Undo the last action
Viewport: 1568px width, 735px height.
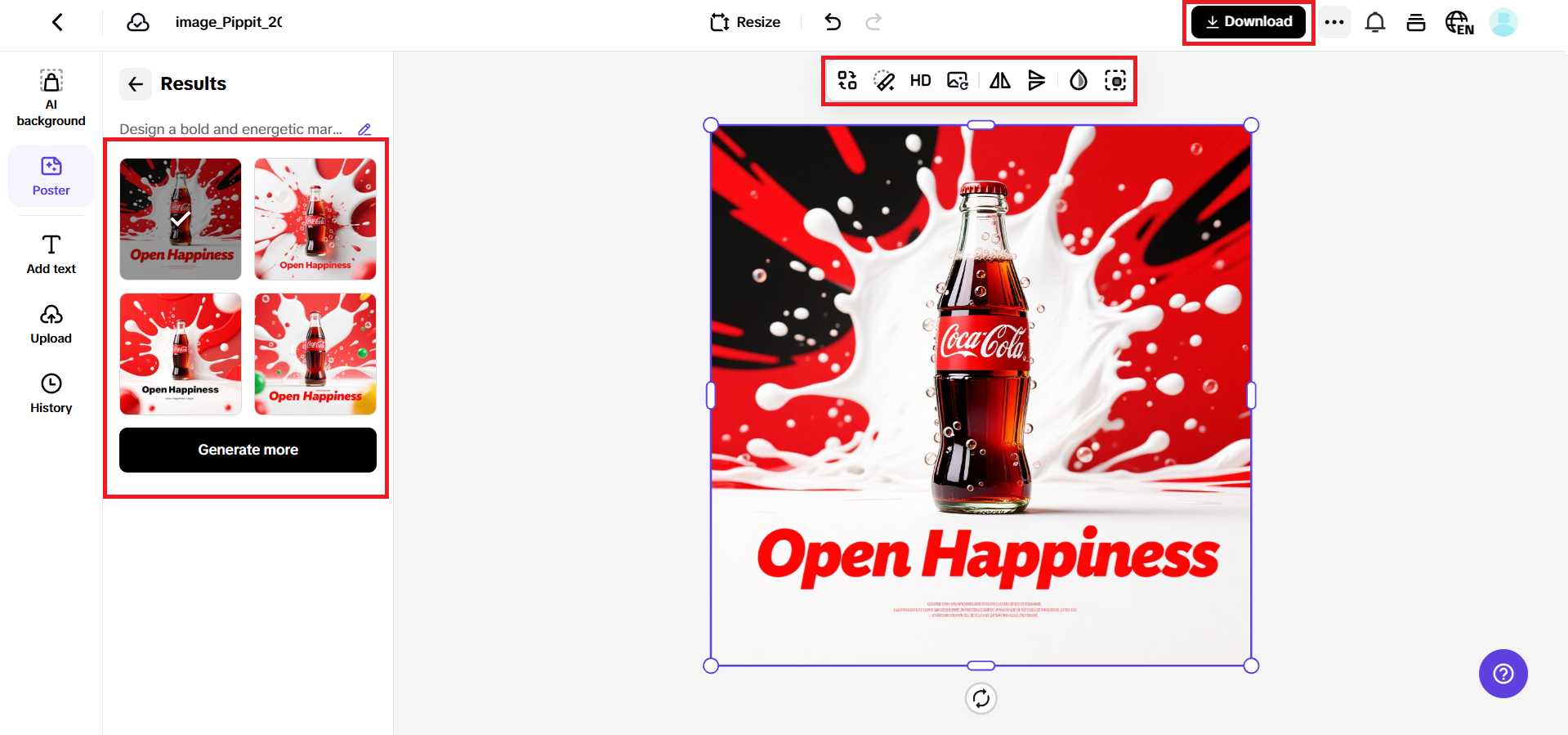coord(833,22)
